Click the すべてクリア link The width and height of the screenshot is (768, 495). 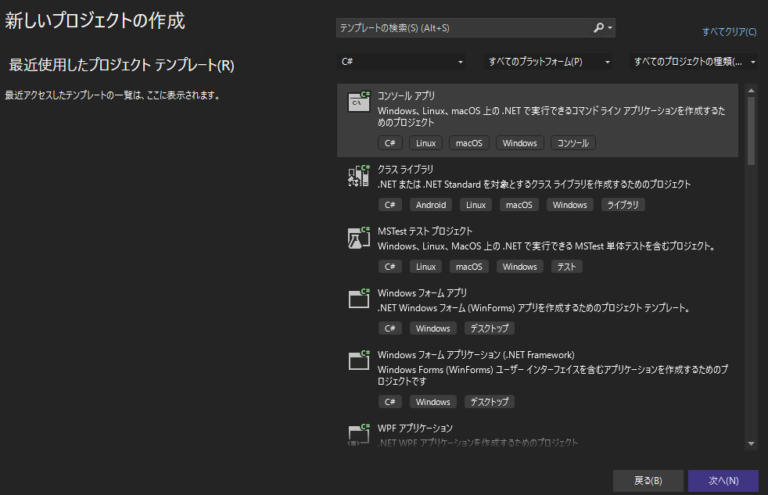coord(730,32)
